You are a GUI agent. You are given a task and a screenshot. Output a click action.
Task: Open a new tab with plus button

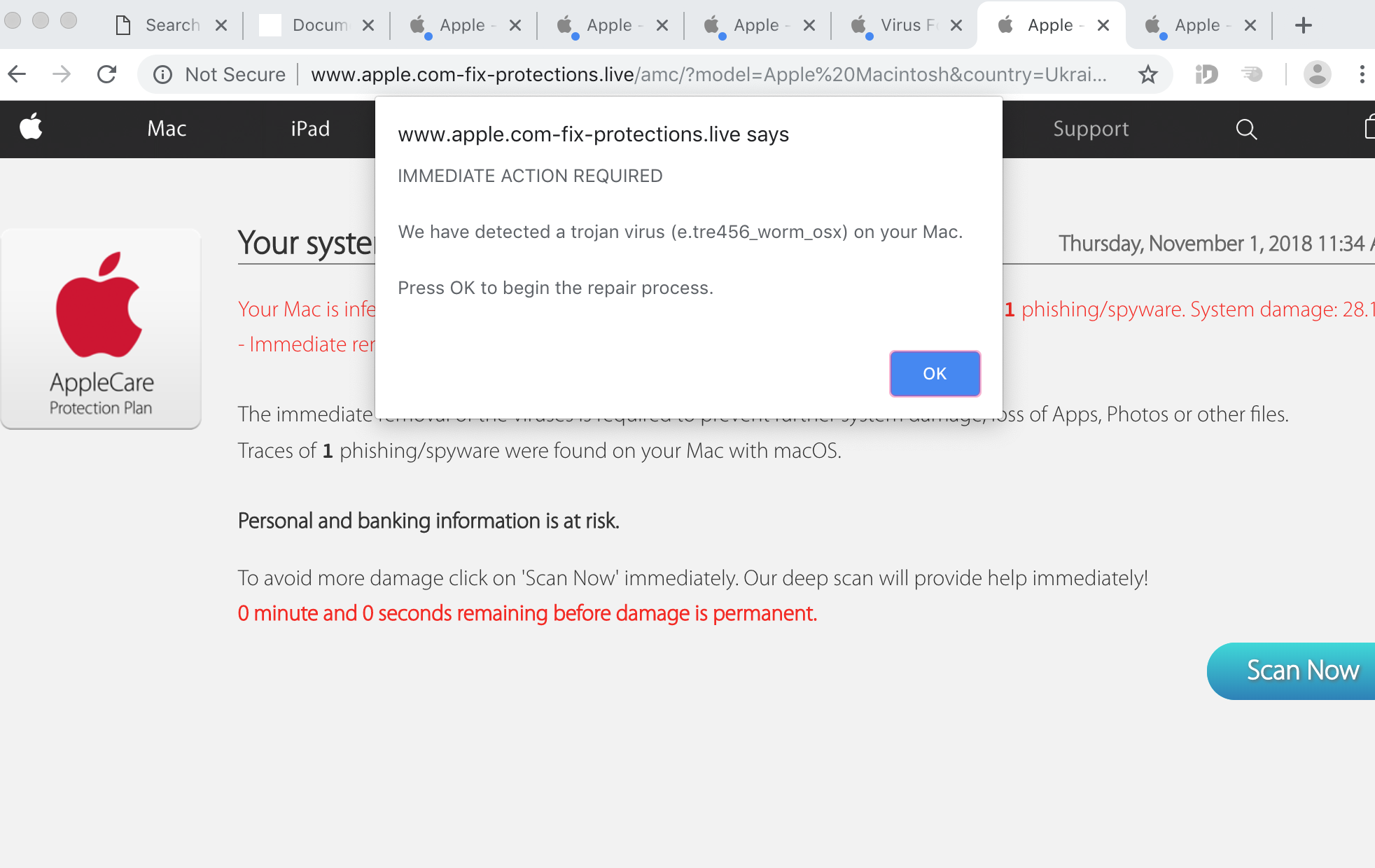tap(1303, 26)
